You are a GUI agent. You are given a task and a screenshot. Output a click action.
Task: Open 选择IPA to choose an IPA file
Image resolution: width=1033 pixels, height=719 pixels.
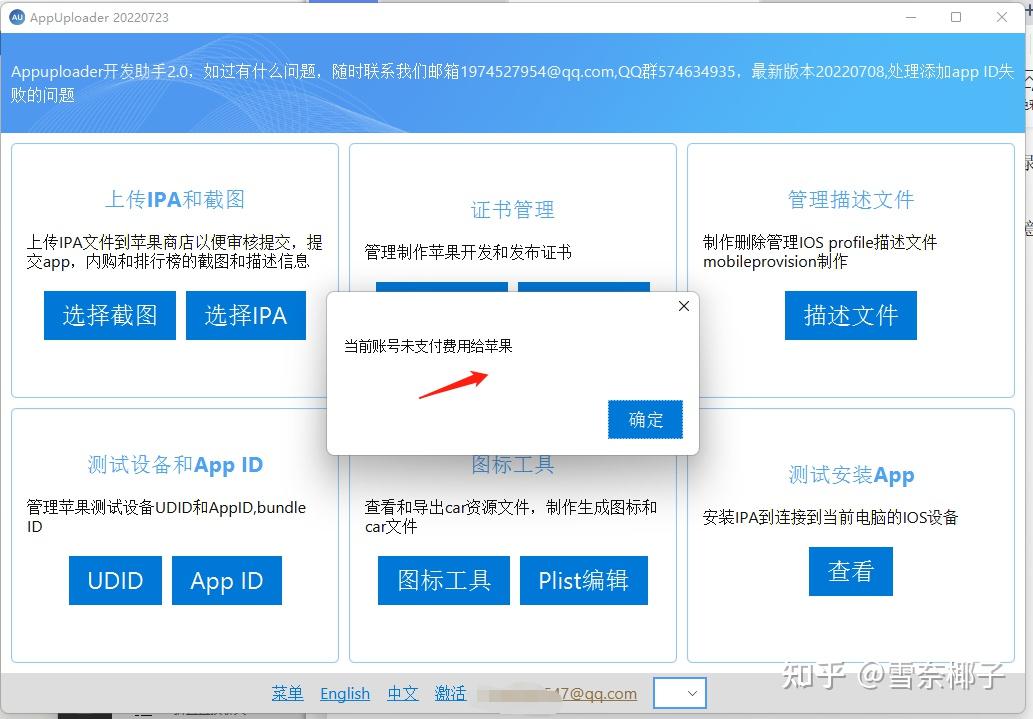click(x=245, y=315)
